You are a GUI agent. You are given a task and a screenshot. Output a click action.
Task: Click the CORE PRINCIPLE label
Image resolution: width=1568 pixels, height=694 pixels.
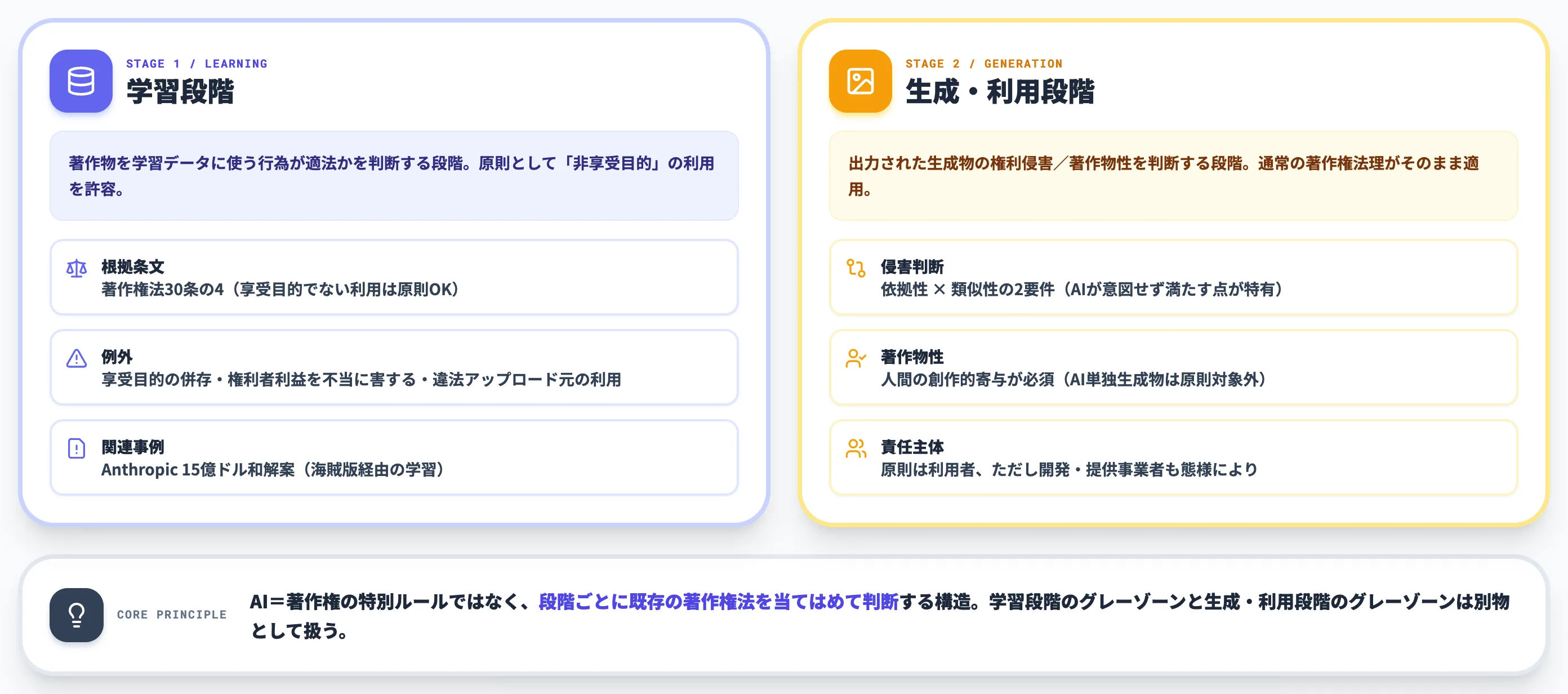172,615
